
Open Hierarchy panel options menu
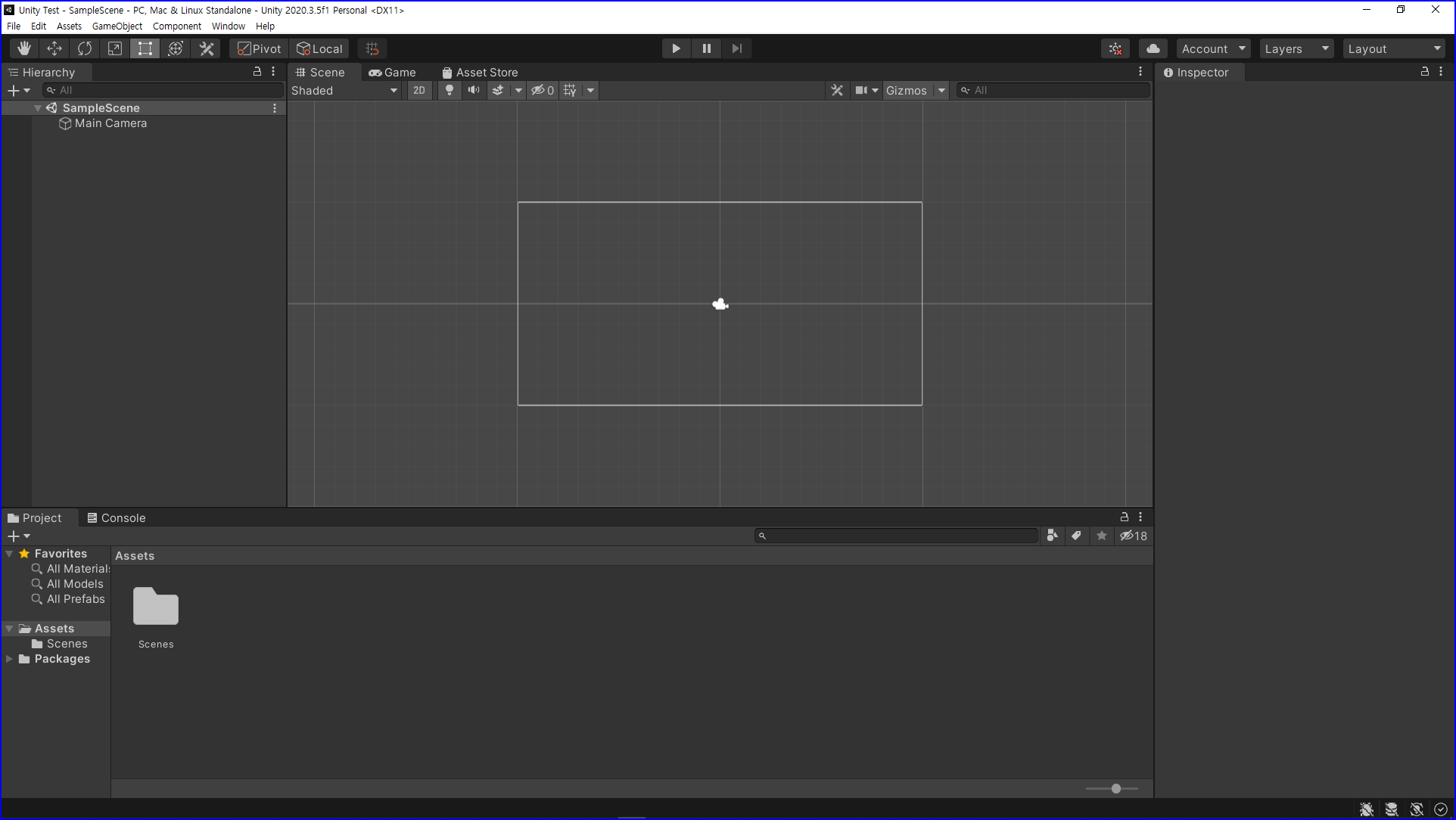pyautogui.click(x=273, y=71)
